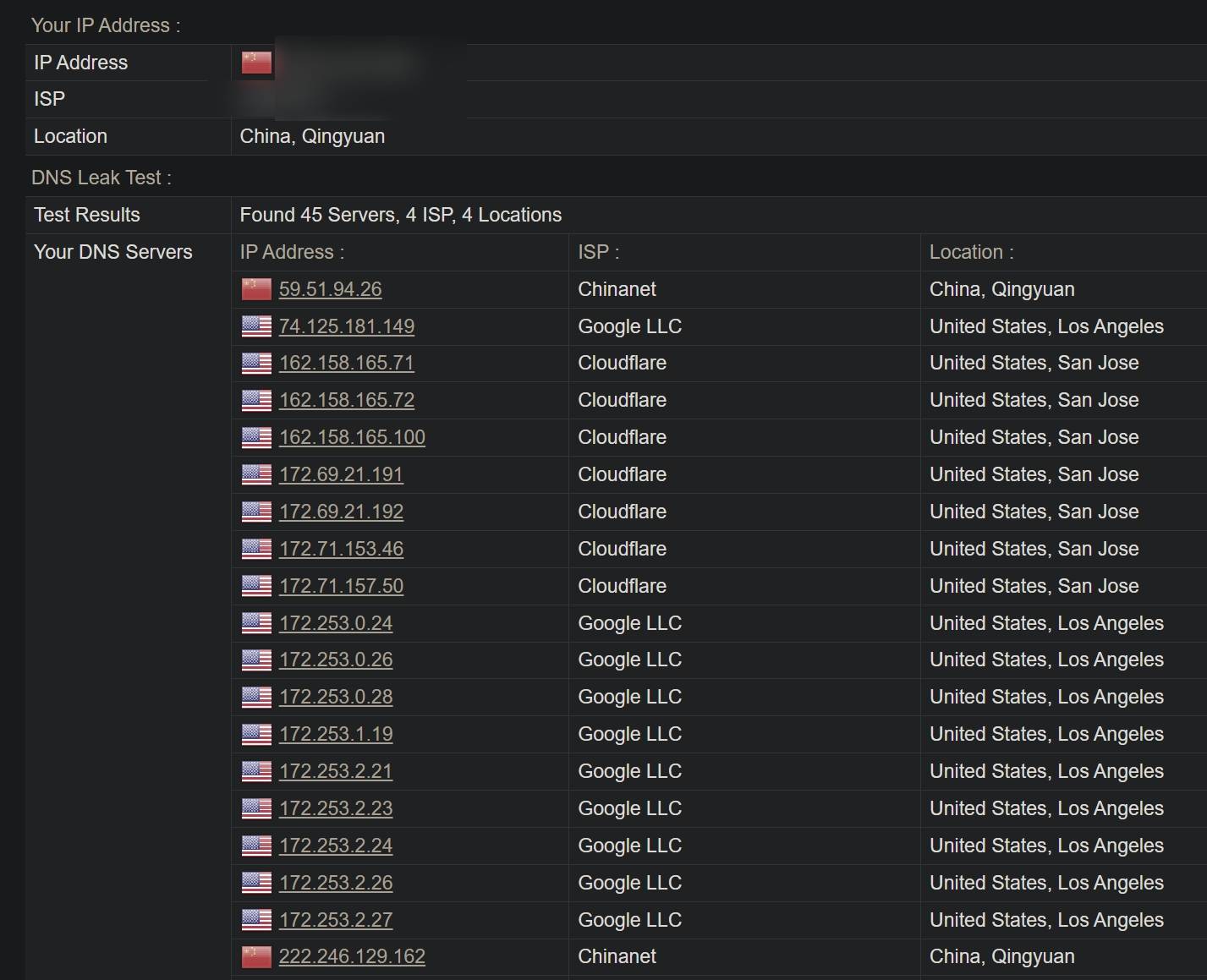
Task: Click the 'Your IP Address :' heading
Action: (106, 25)
